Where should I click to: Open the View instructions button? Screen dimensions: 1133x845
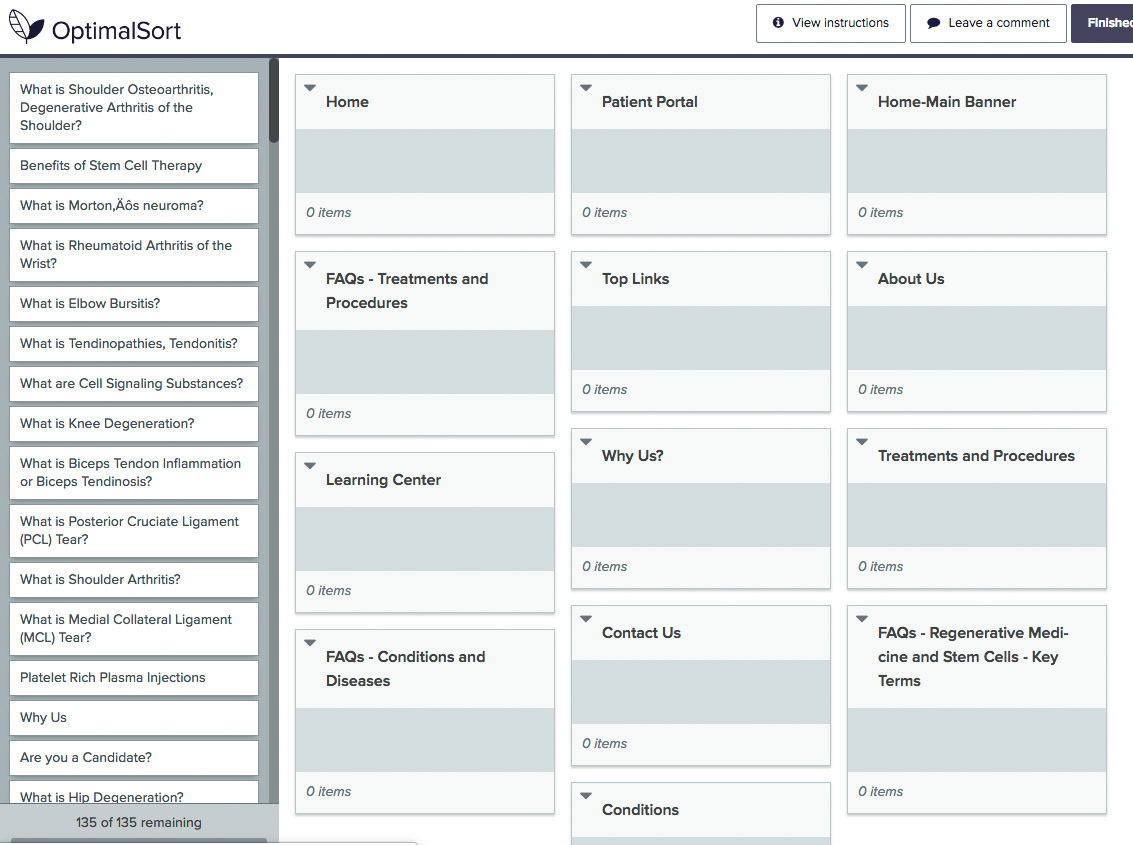(x=831, y=23)
